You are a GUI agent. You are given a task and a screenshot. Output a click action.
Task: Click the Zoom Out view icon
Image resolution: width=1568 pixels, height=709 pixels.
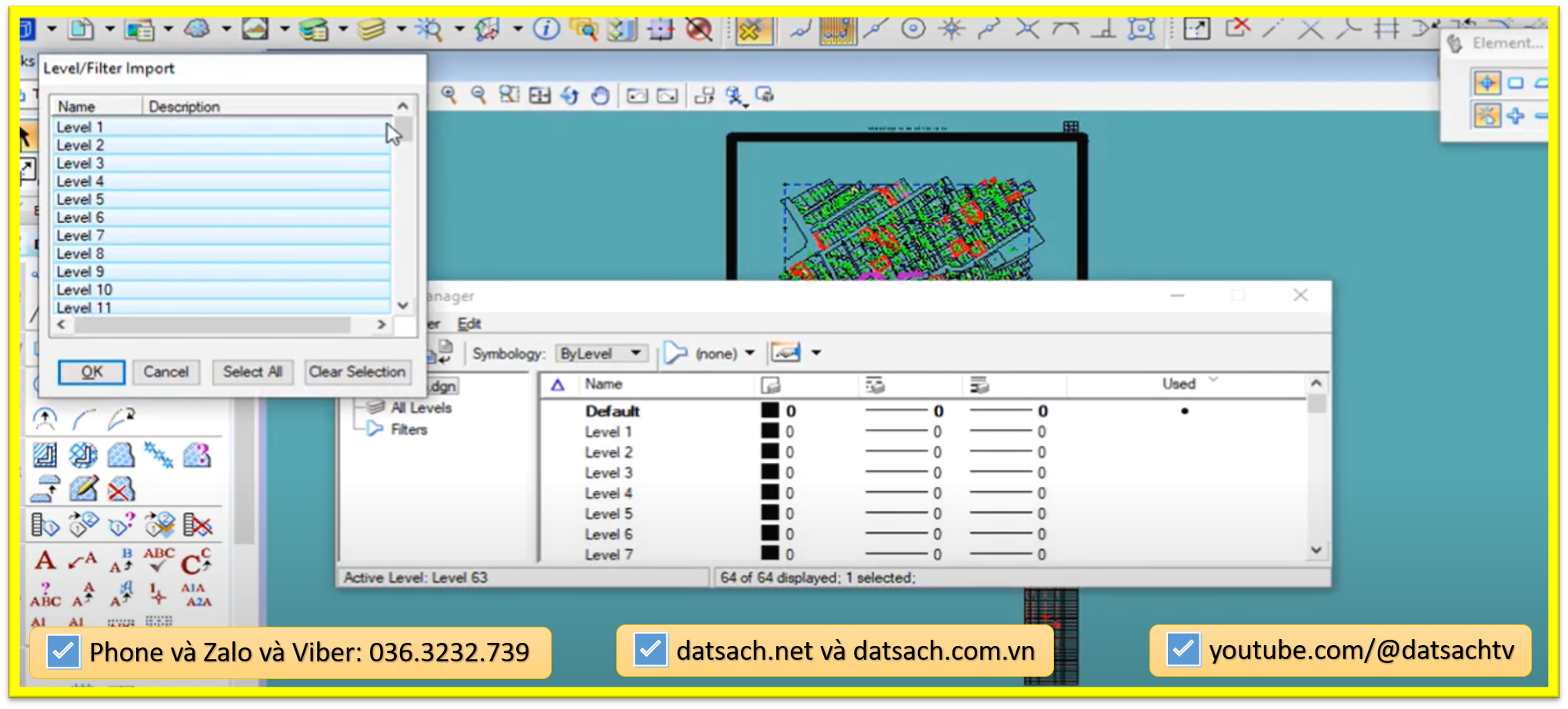[x=479, y=95]
